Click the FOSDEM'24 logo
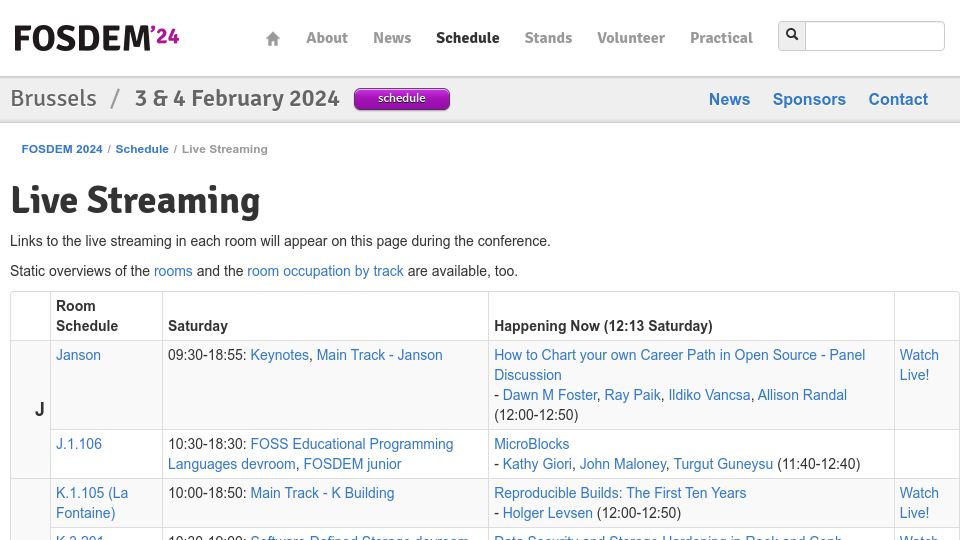The height and width of the screenshot is (540, 960). 97,38
